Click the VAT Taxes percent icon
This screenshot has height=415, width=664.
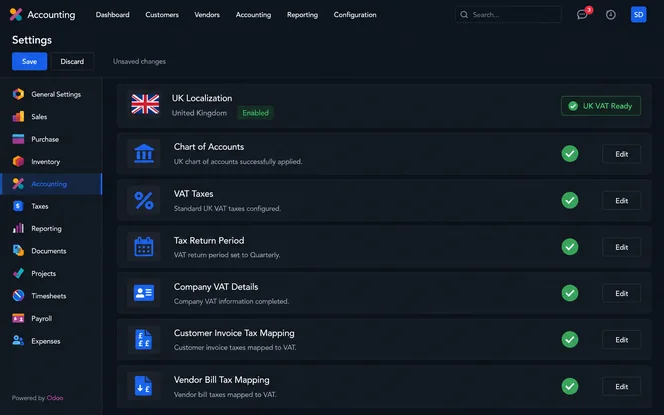[144, 200]
